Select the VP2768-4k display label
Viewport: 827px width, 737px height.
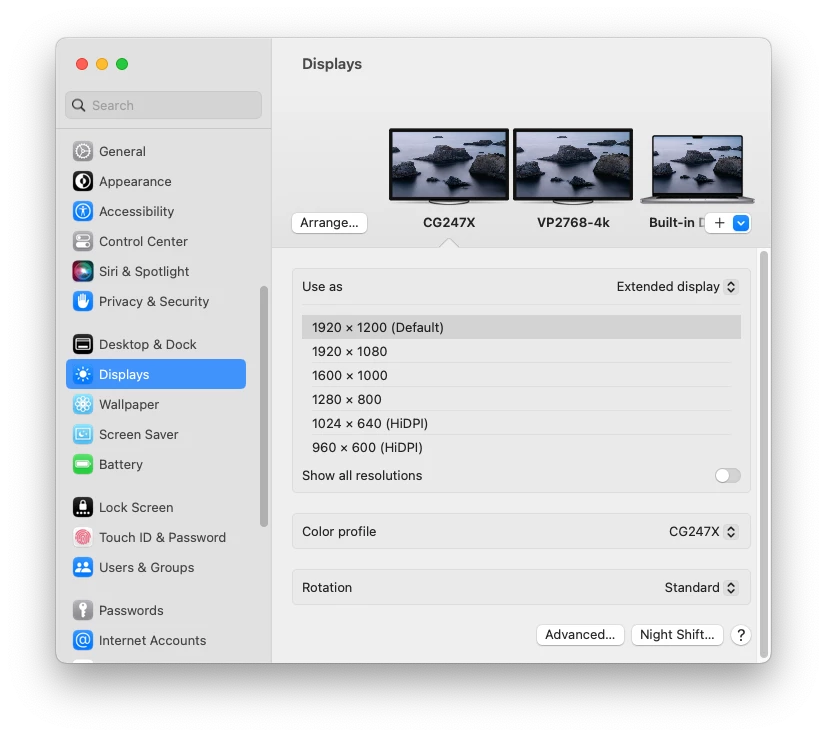[573, 223]
